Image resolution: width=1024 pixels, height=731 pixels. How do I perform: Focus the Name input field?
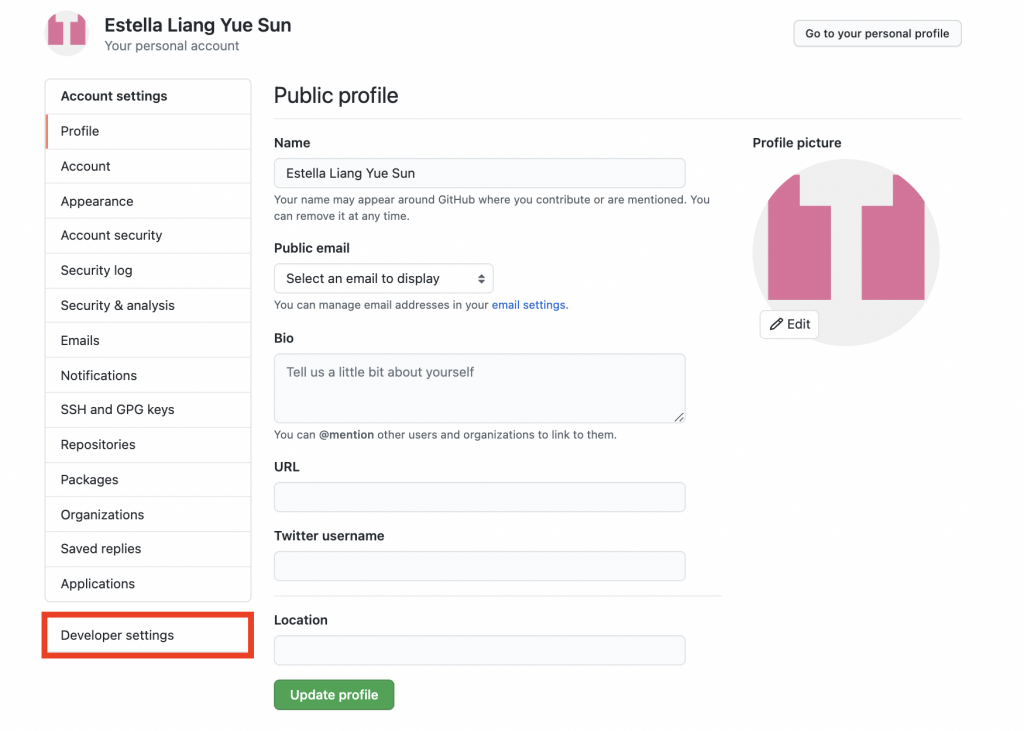coord(479,173)
